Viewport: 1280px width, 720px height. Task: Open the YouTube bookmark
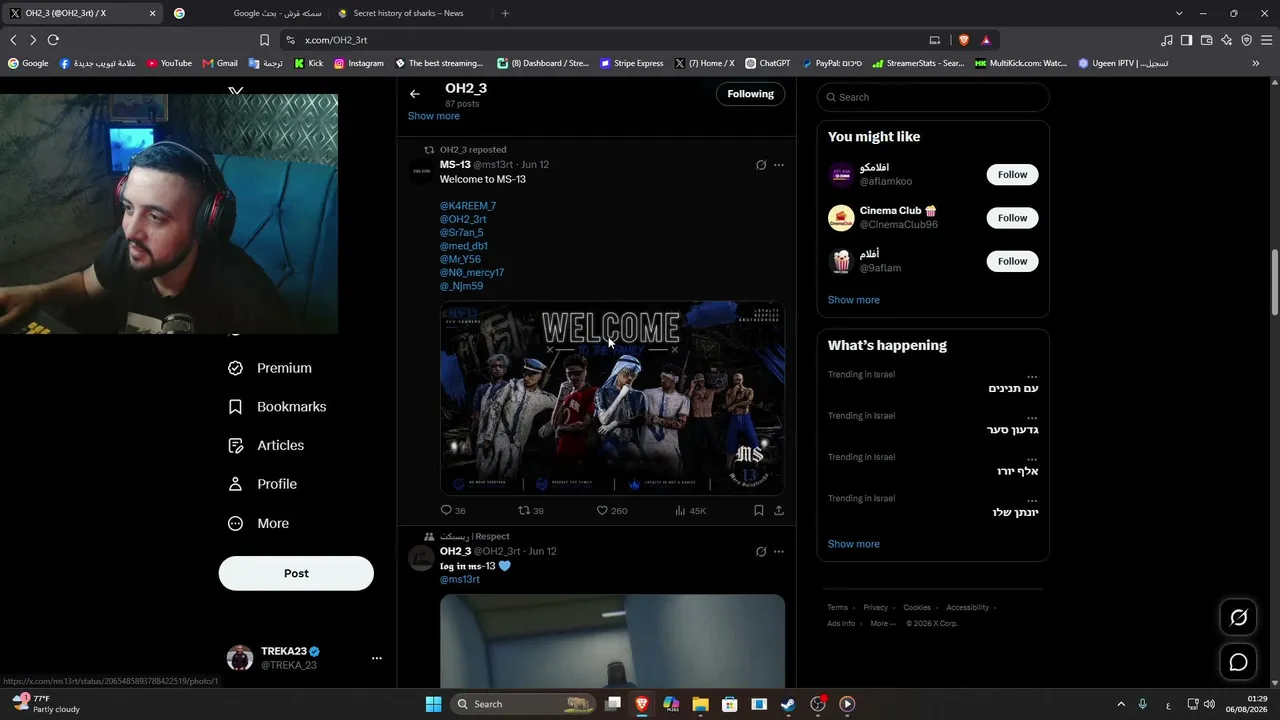click(x=169, y=63)
